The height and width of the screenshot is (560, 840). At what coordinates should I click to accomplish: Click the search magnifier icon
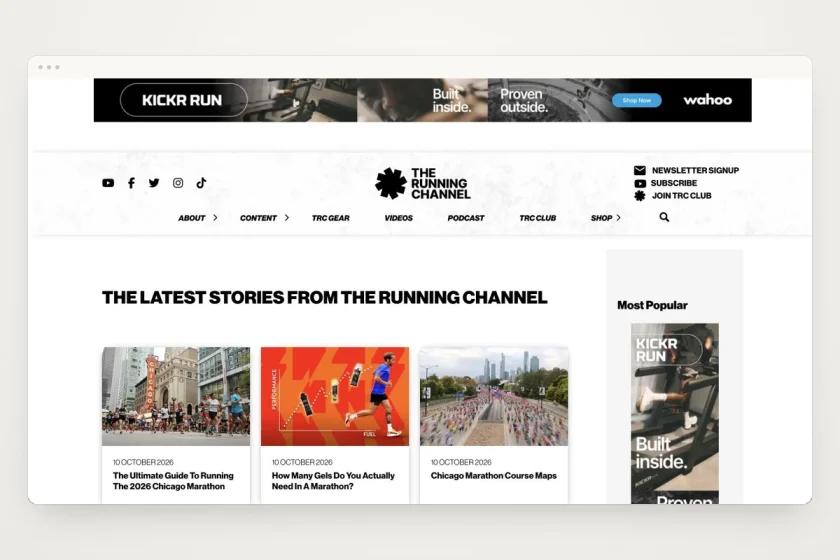(x=664, y=217)
